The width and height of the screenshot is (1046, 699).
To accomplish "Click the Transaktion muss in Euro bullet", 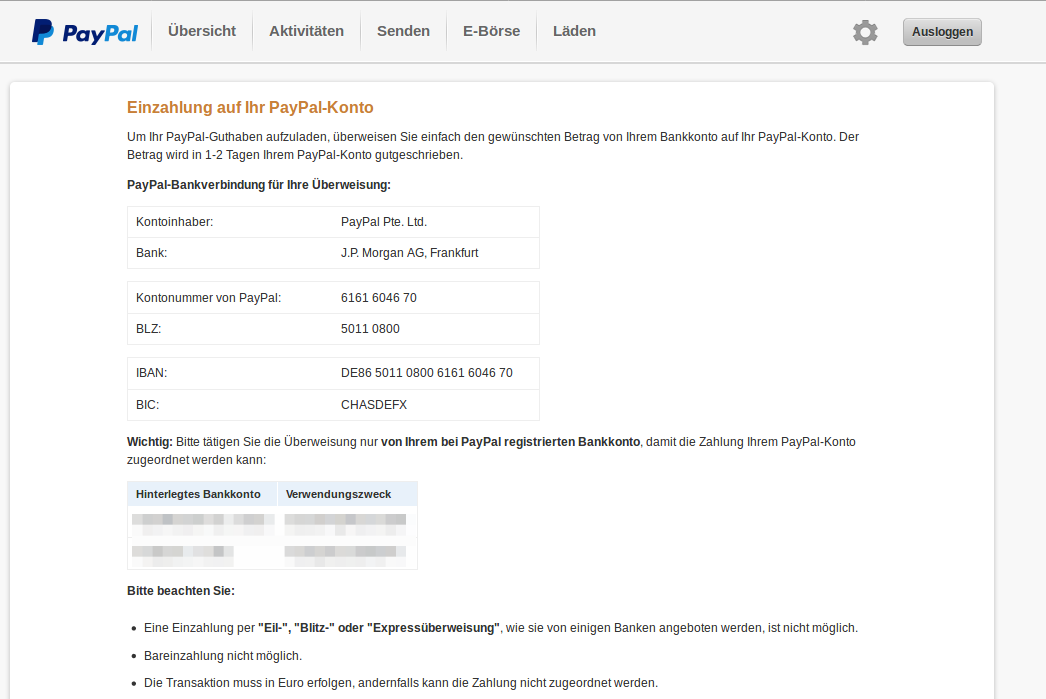I will coord(401,683).
